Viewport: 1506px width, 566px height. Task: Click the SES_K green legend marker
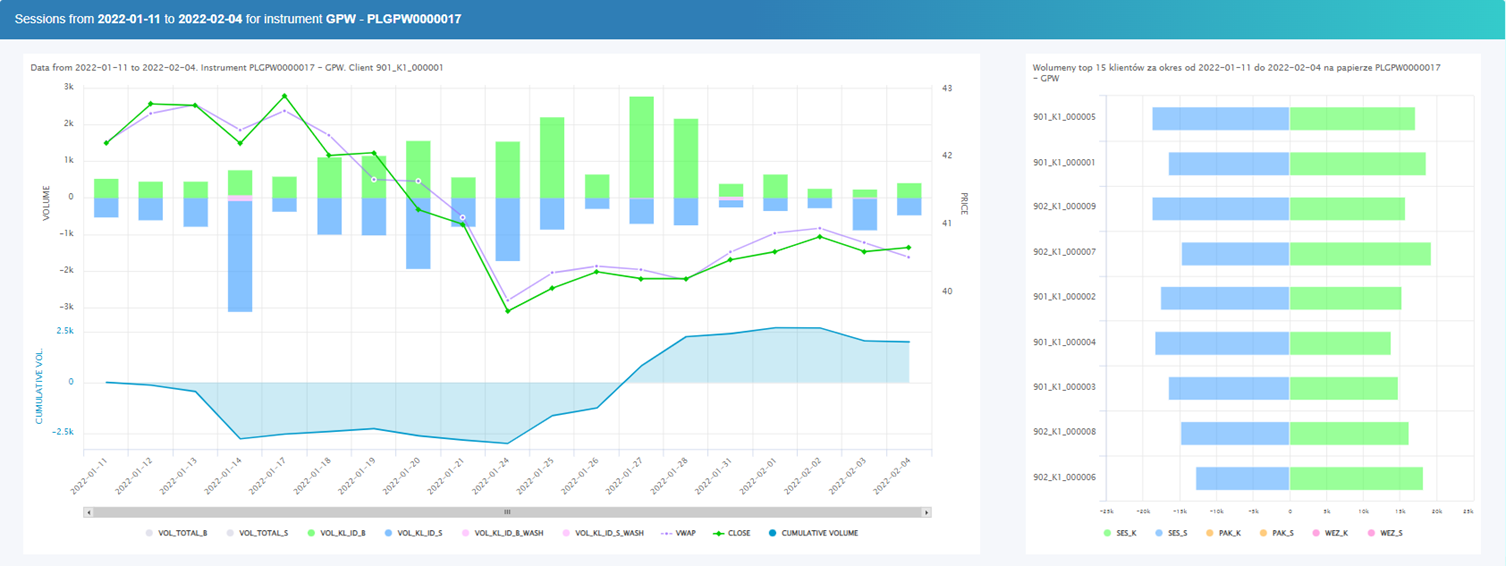coord(1107,533)
